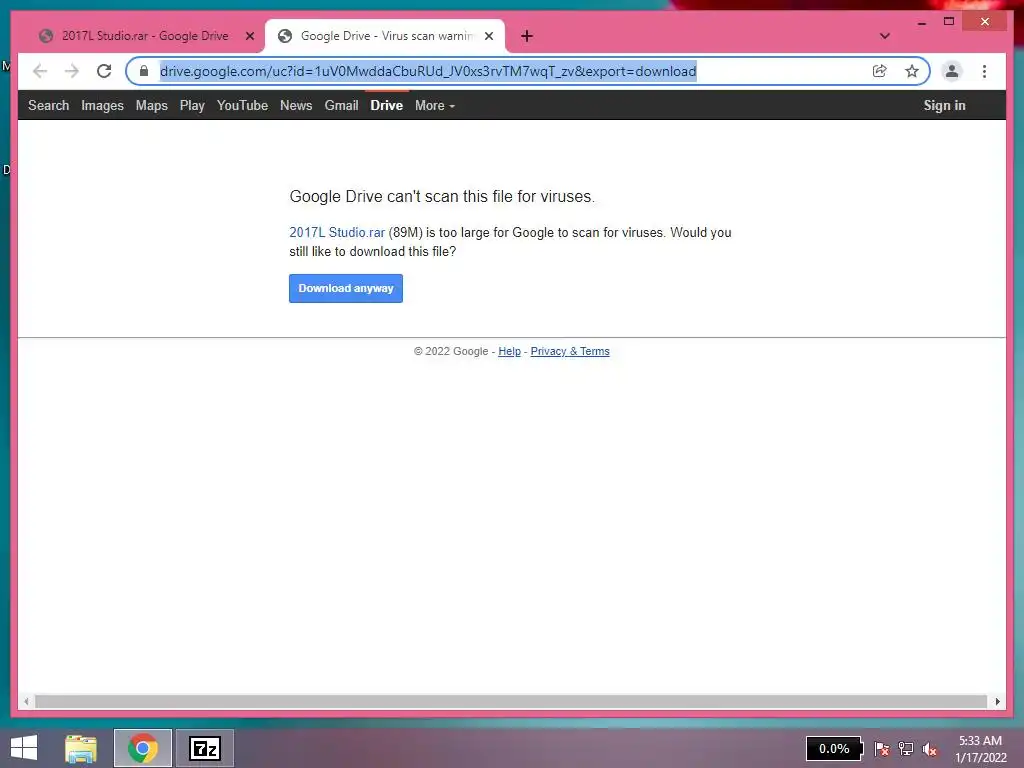Viewport: 1024px width, 768px height.
Task: Click the 0.0% battery indicator
Action: coord(834,748)
